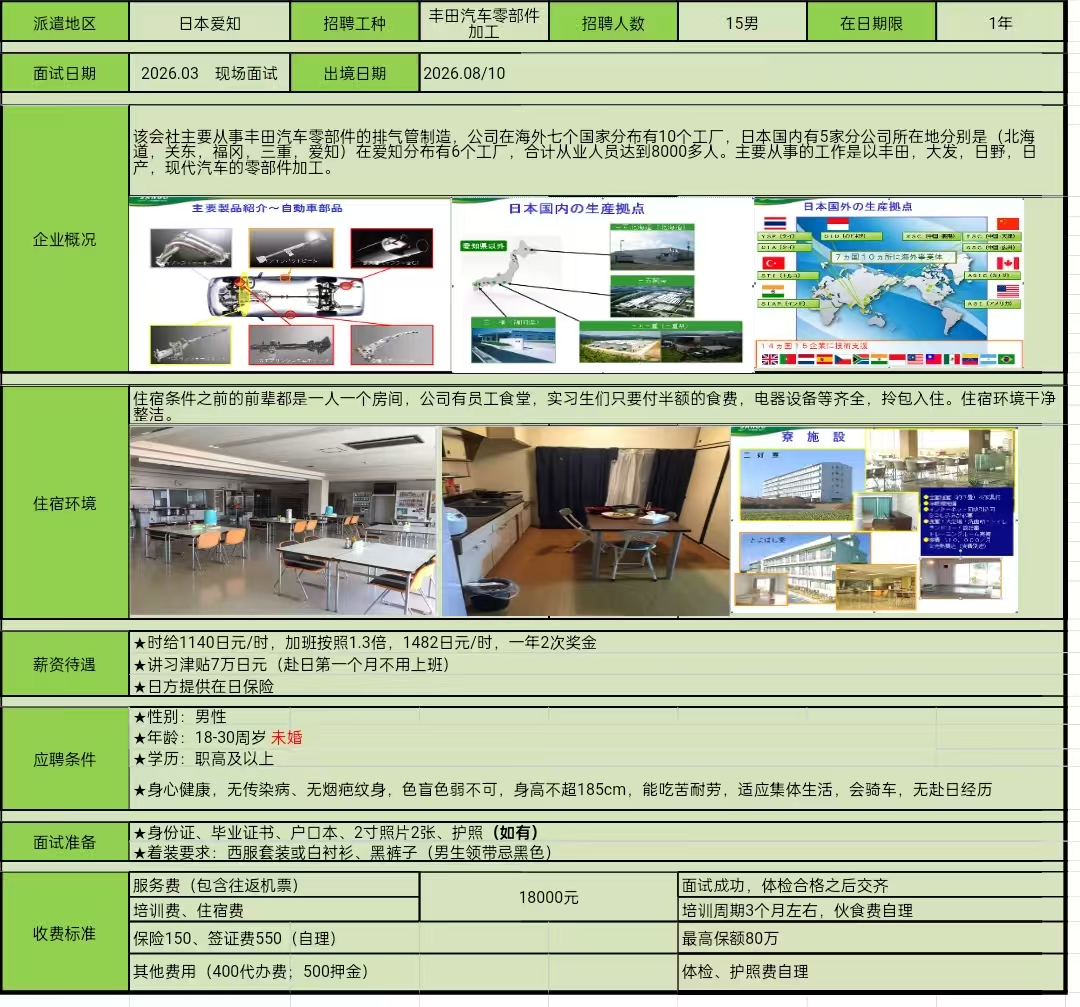Select the 薪资待遇 row label

[x=65, y=664]
